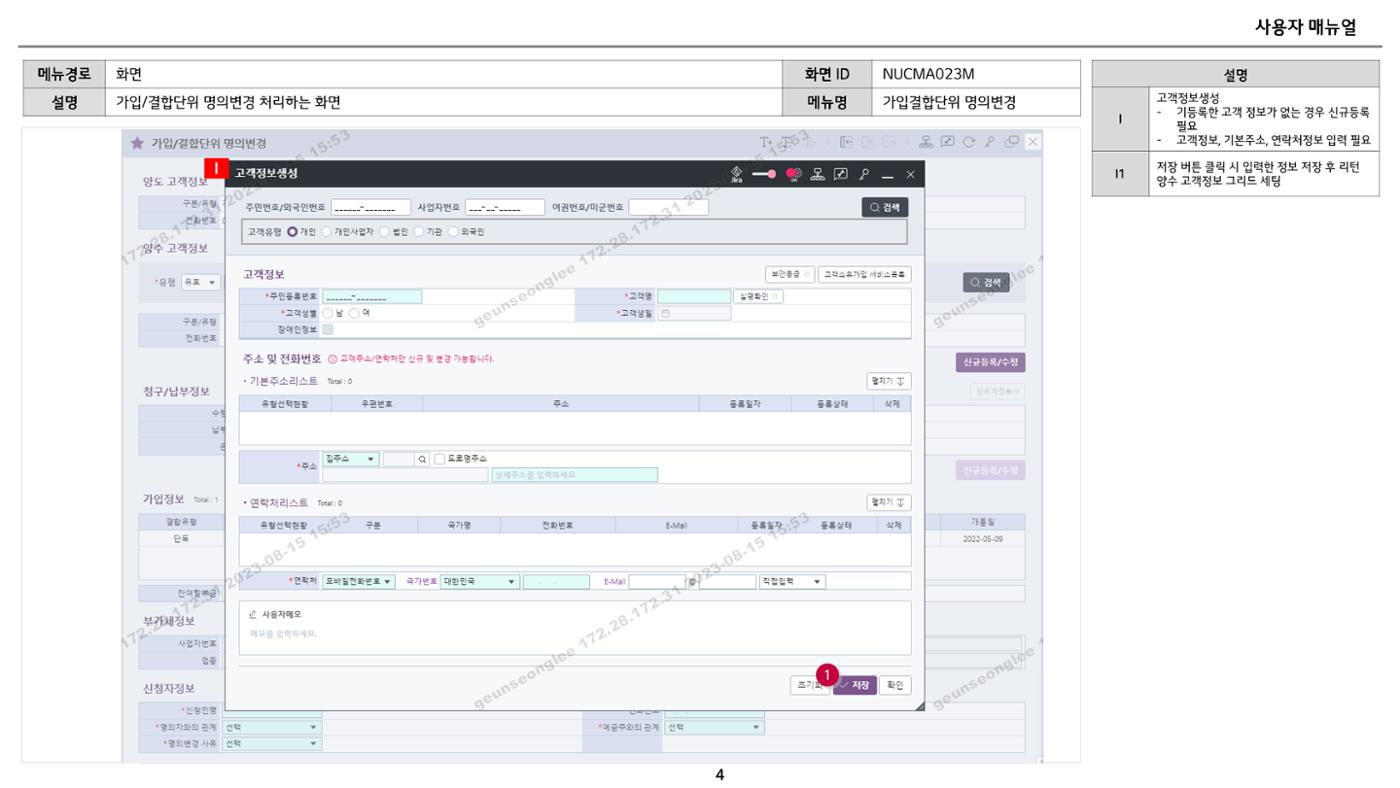Click the 고객소유가입 서비스등록 button
This screenshot has height=788, width=1400.
point(864,274)
